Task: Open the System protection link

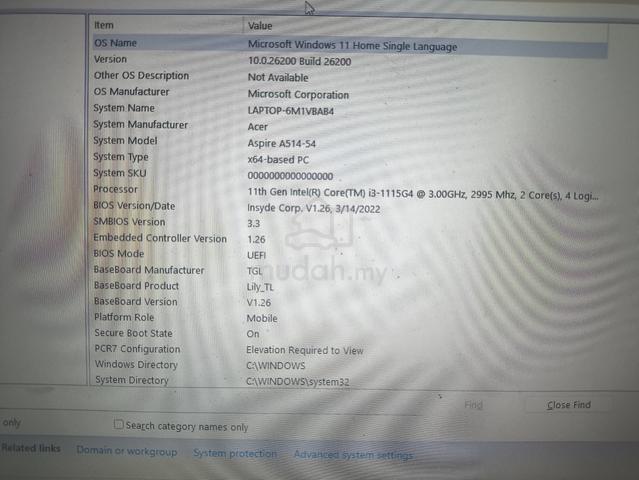Action: pyautogui.click(x=235, y=453)
